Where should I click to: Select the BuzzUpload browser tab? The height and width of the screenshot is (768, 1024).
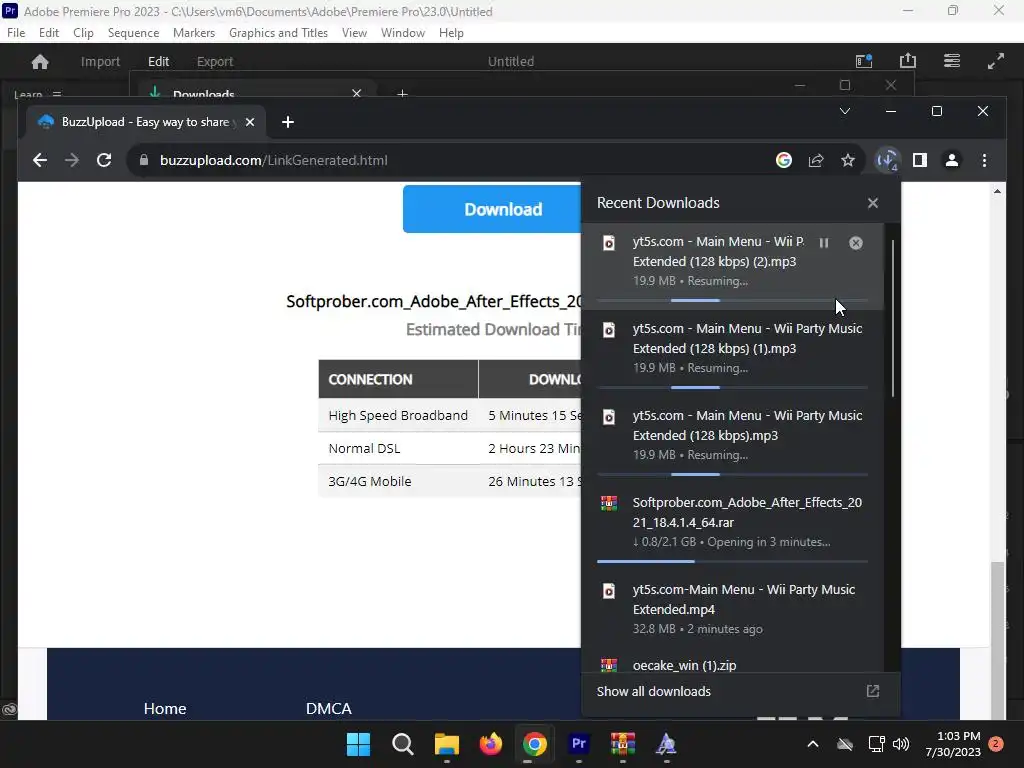(145, 122)
